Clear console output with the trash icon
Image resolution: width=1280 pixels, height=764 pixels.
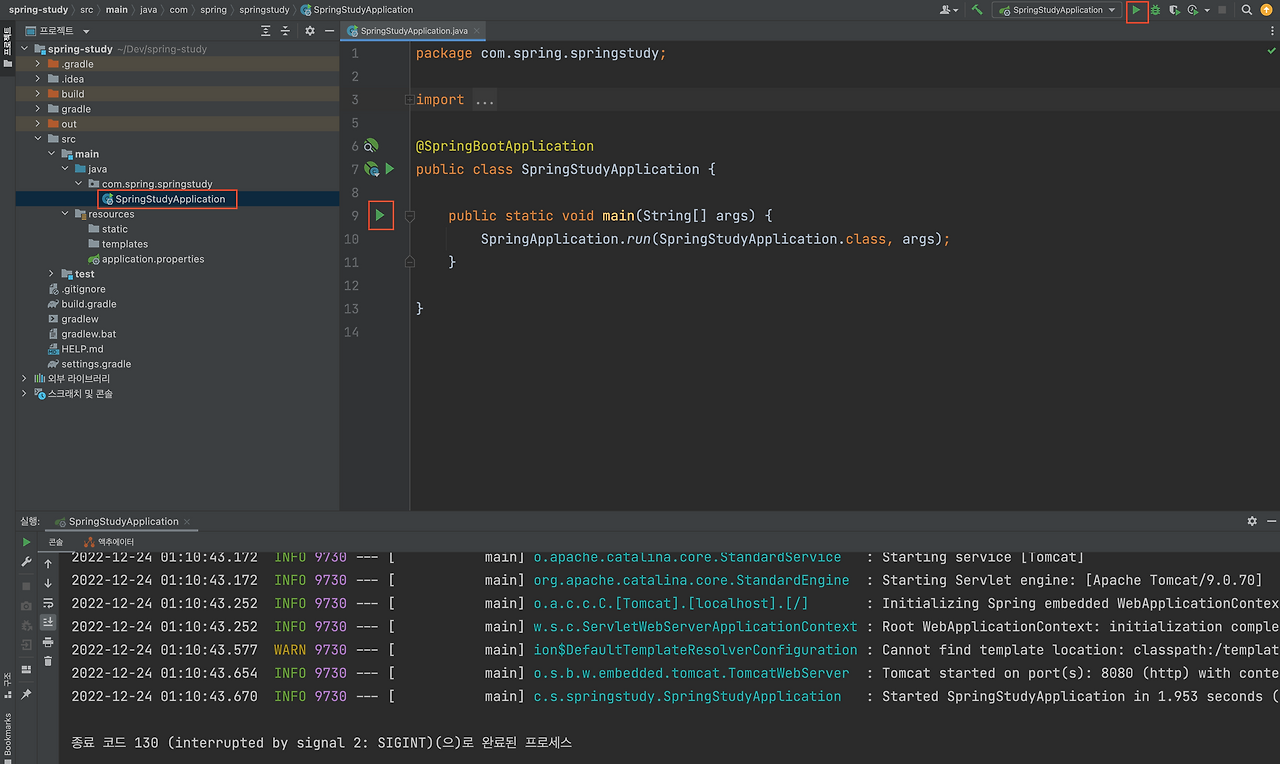pos(48,660)
